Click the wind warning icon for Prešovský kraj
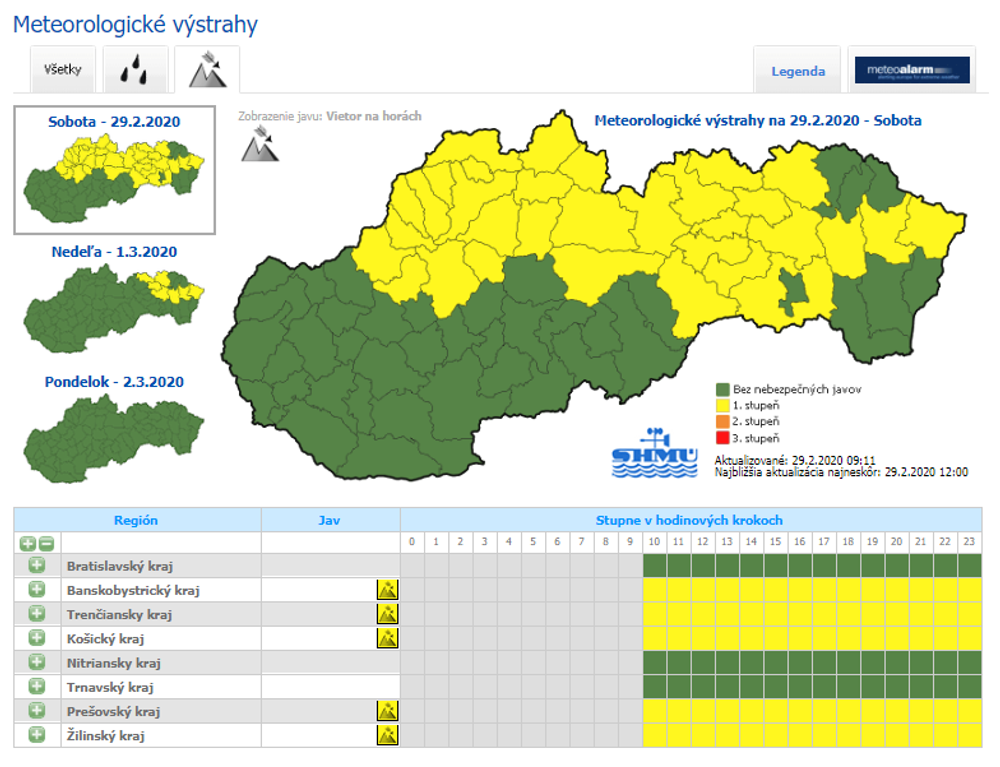 (387, 711)
